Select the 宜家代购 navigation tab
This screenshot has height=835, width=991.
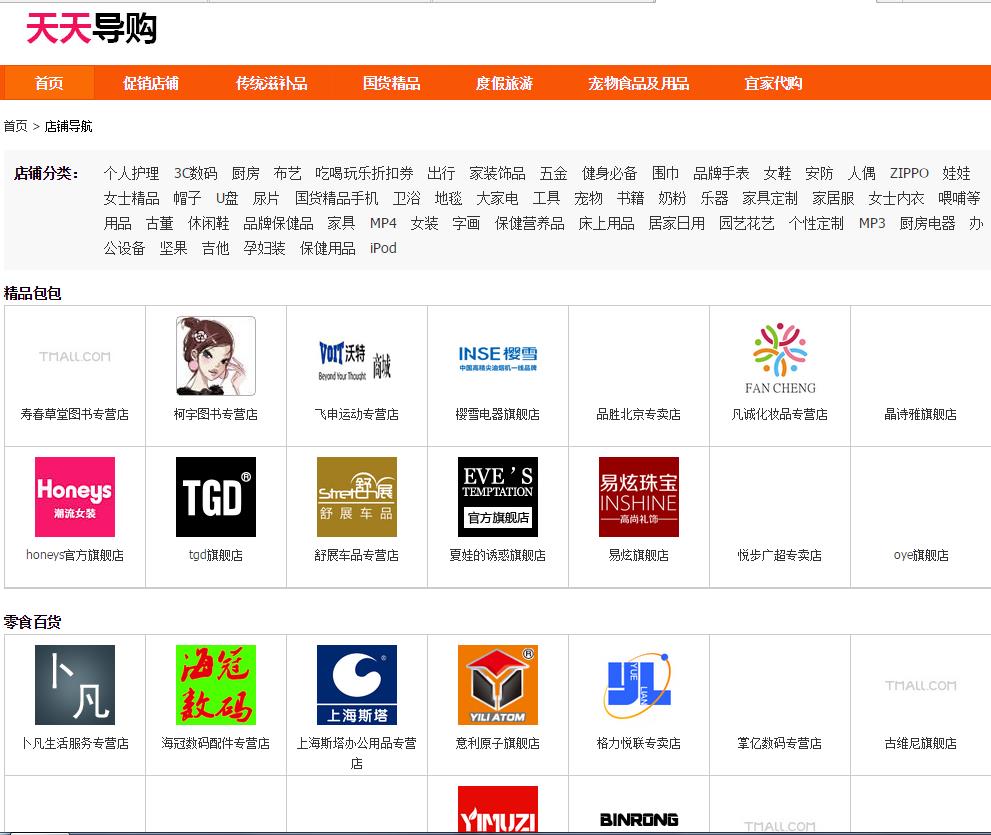pos(773,83)
